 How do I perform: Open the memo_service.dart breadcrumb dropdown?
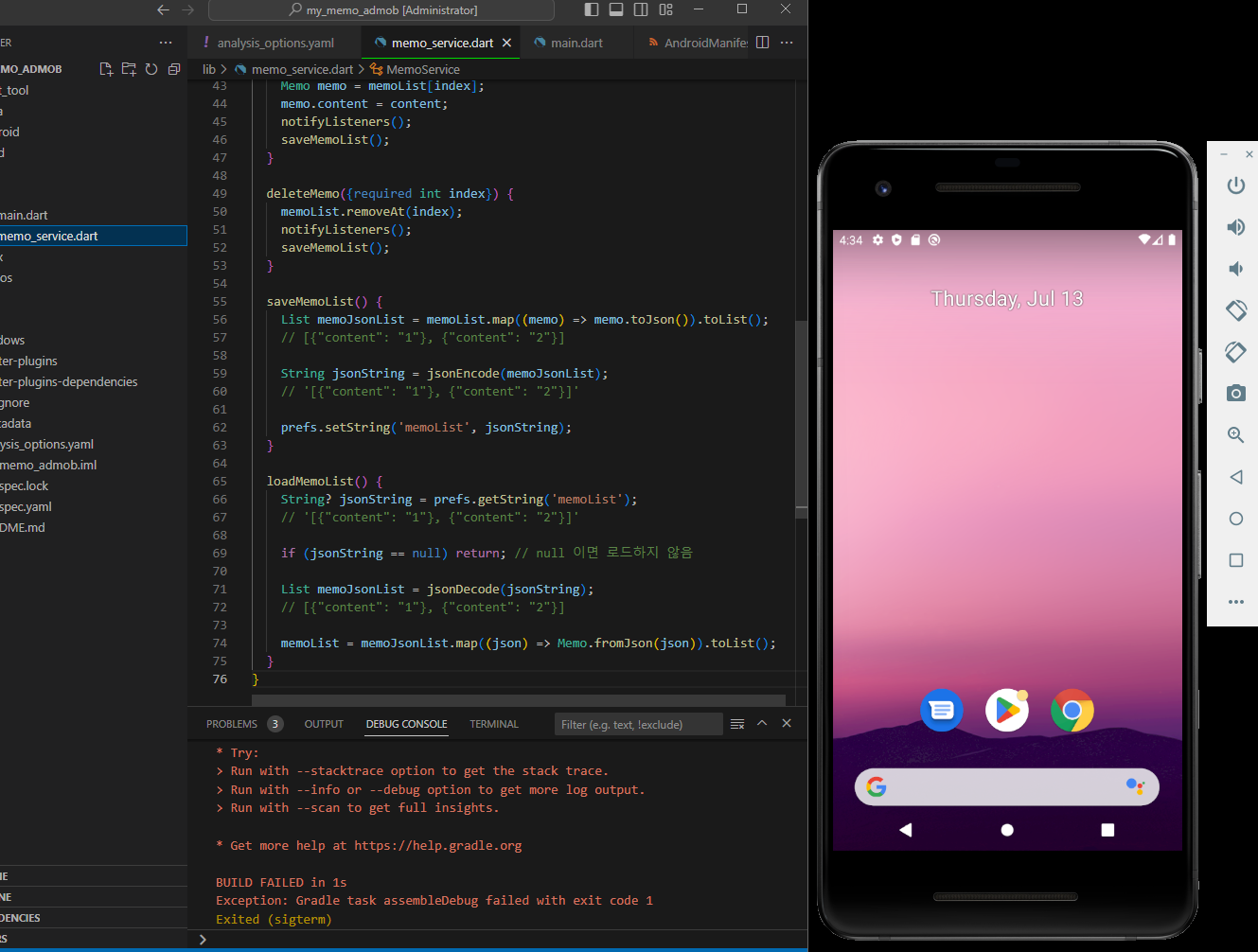click(x=302, y=69)
